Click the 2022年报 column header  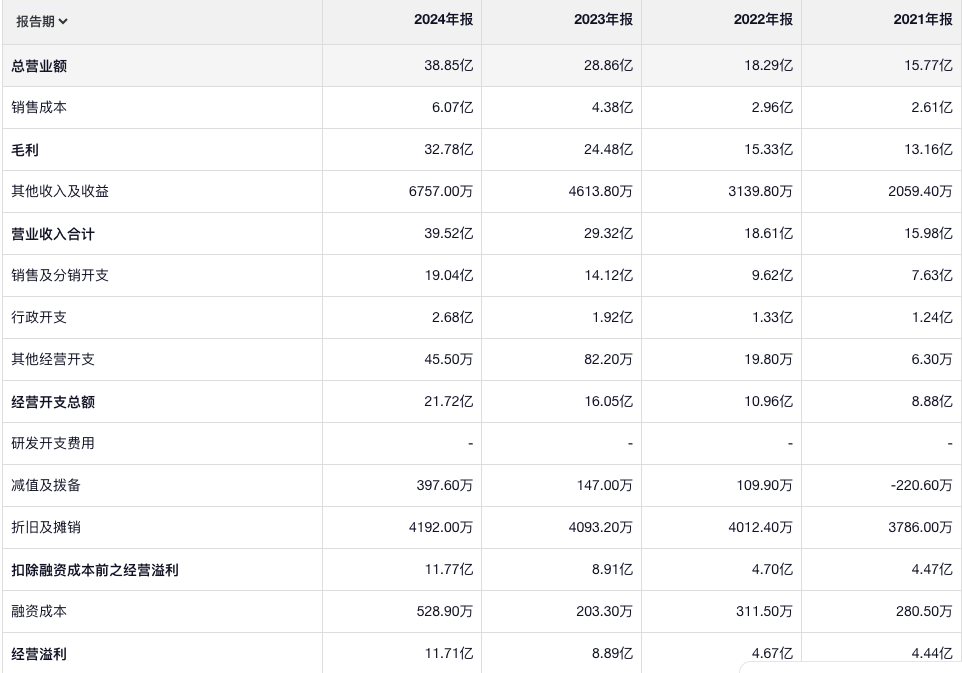coord(763,20)
